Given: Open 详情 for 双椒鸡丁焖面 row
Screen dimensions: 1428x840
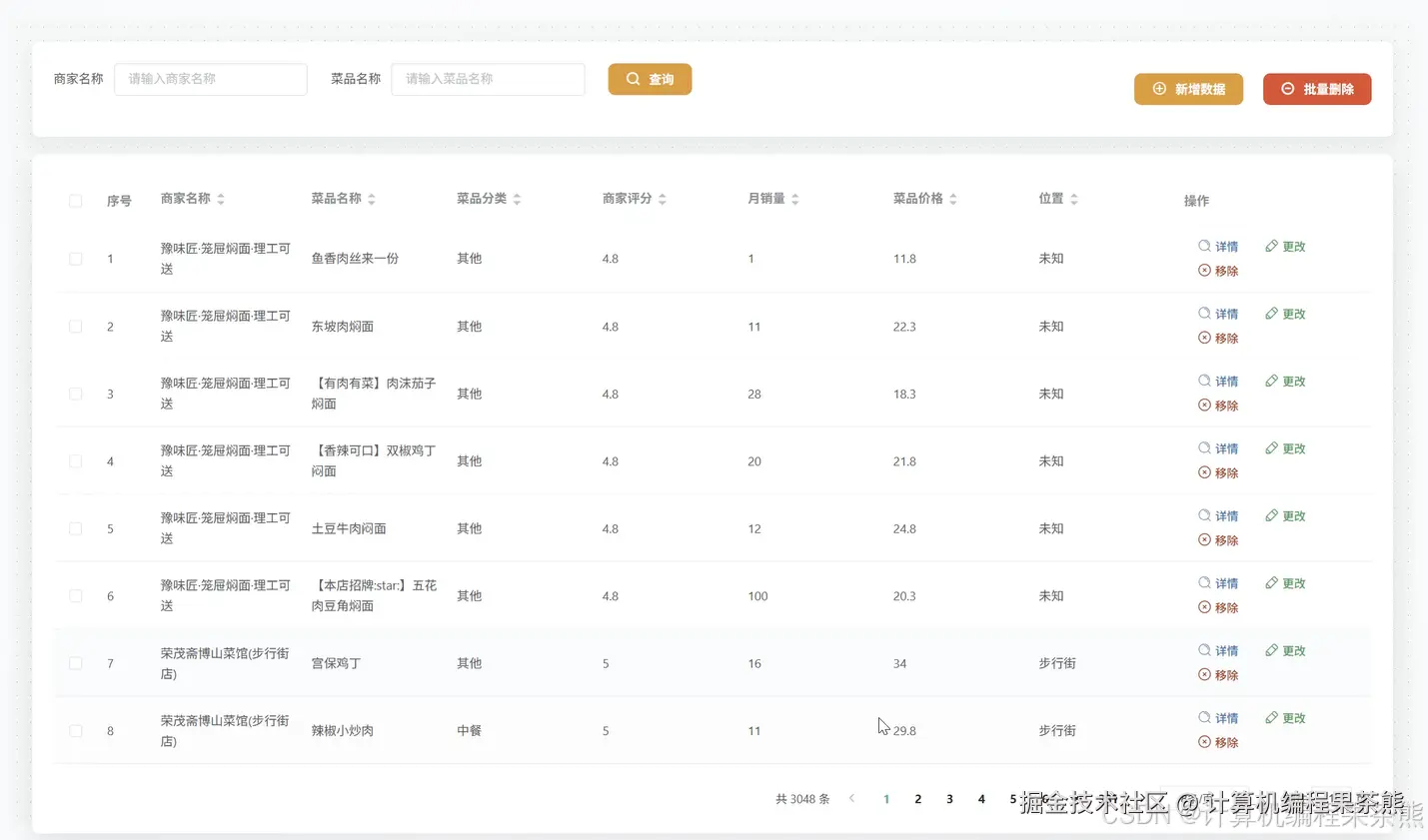Looking at the screenshot, I should pyautogui.click(x=1218, y=448).
